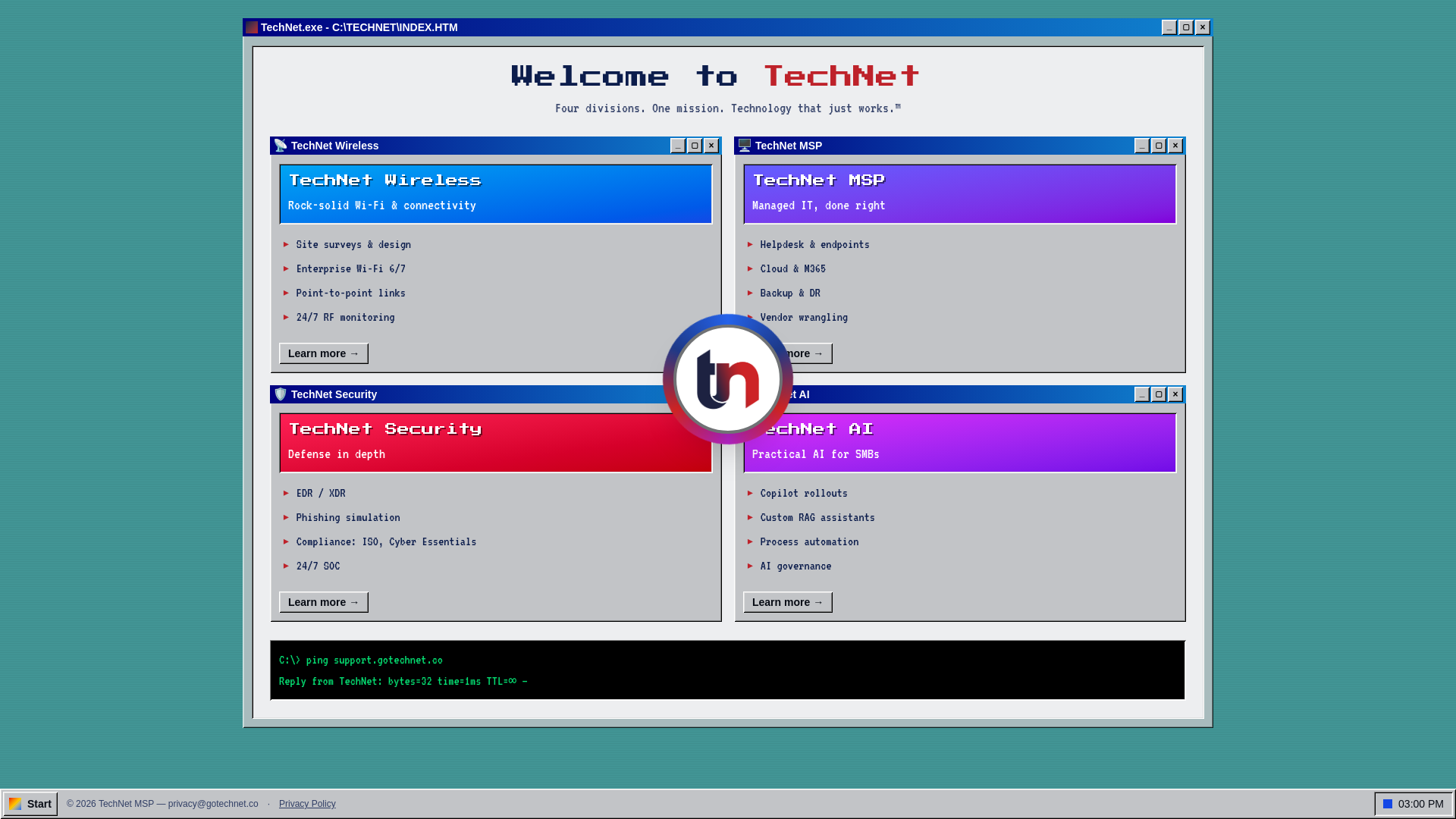Close the main TechNet.exe window
The height and width of the screenshot is (819, 1456).
pyautogui.click(x=1203, y=27)
